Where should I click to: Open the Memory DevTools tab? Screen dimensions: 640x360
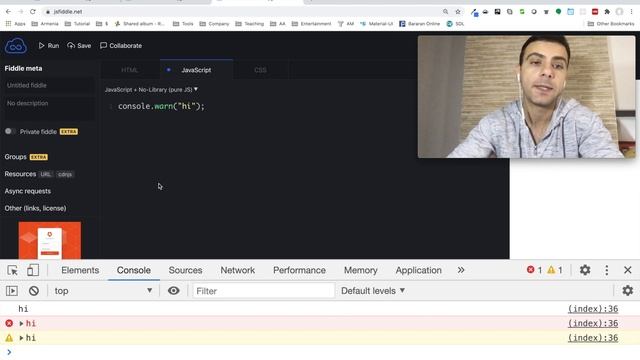coord(360,270)
